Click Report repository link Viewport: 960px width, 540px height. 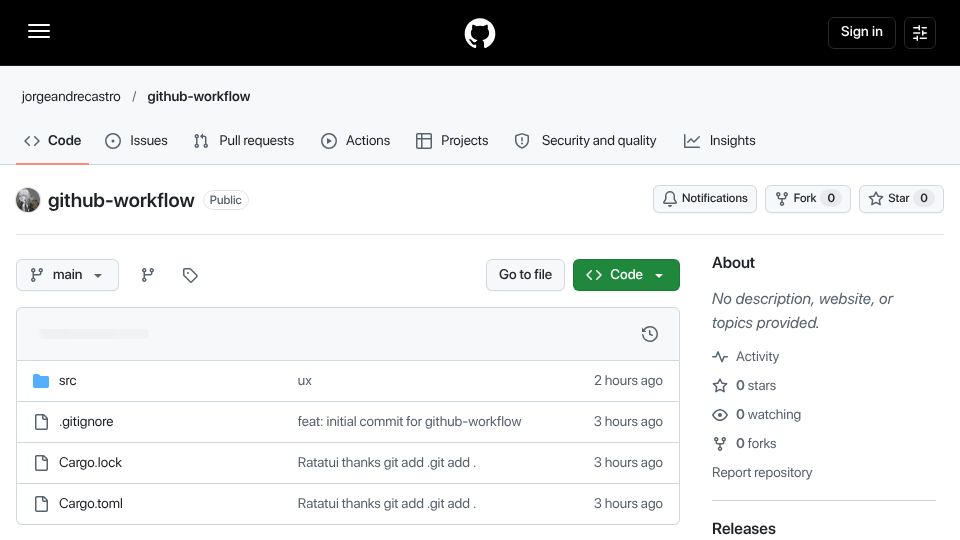click(x=762, y=473)
